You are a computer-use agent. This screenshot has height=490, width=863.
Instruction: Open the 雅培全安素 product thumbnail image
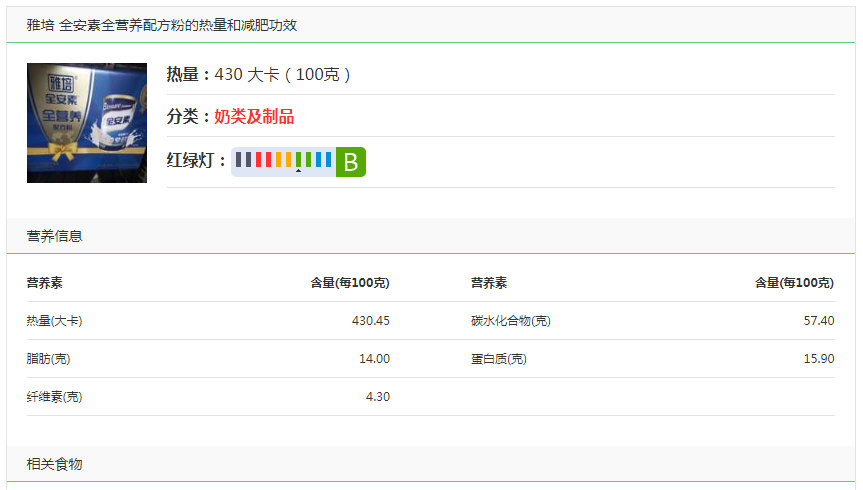(87, 123)
